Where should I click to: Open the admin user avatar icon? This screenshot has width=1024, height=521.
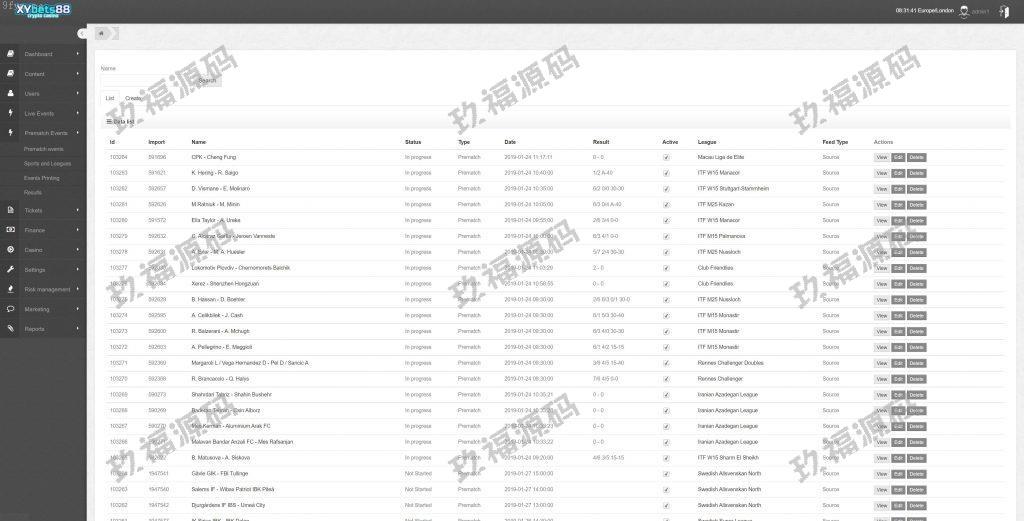point(964,11)
